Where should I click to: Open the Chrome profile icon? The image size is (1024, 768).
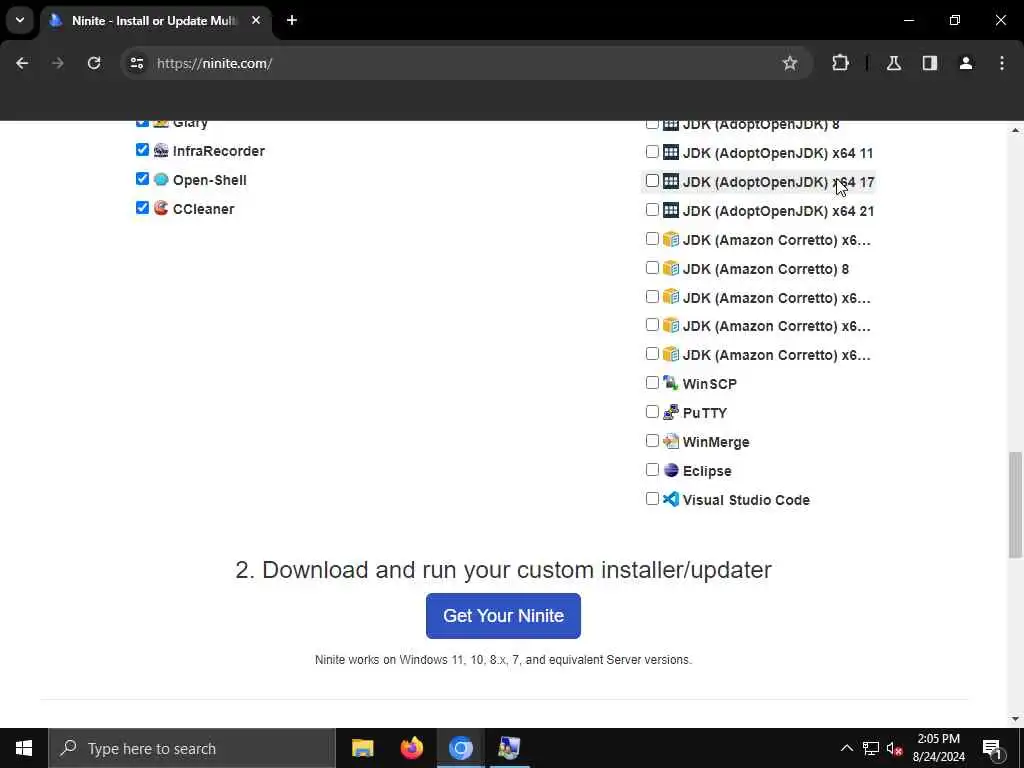coord(965,63)
